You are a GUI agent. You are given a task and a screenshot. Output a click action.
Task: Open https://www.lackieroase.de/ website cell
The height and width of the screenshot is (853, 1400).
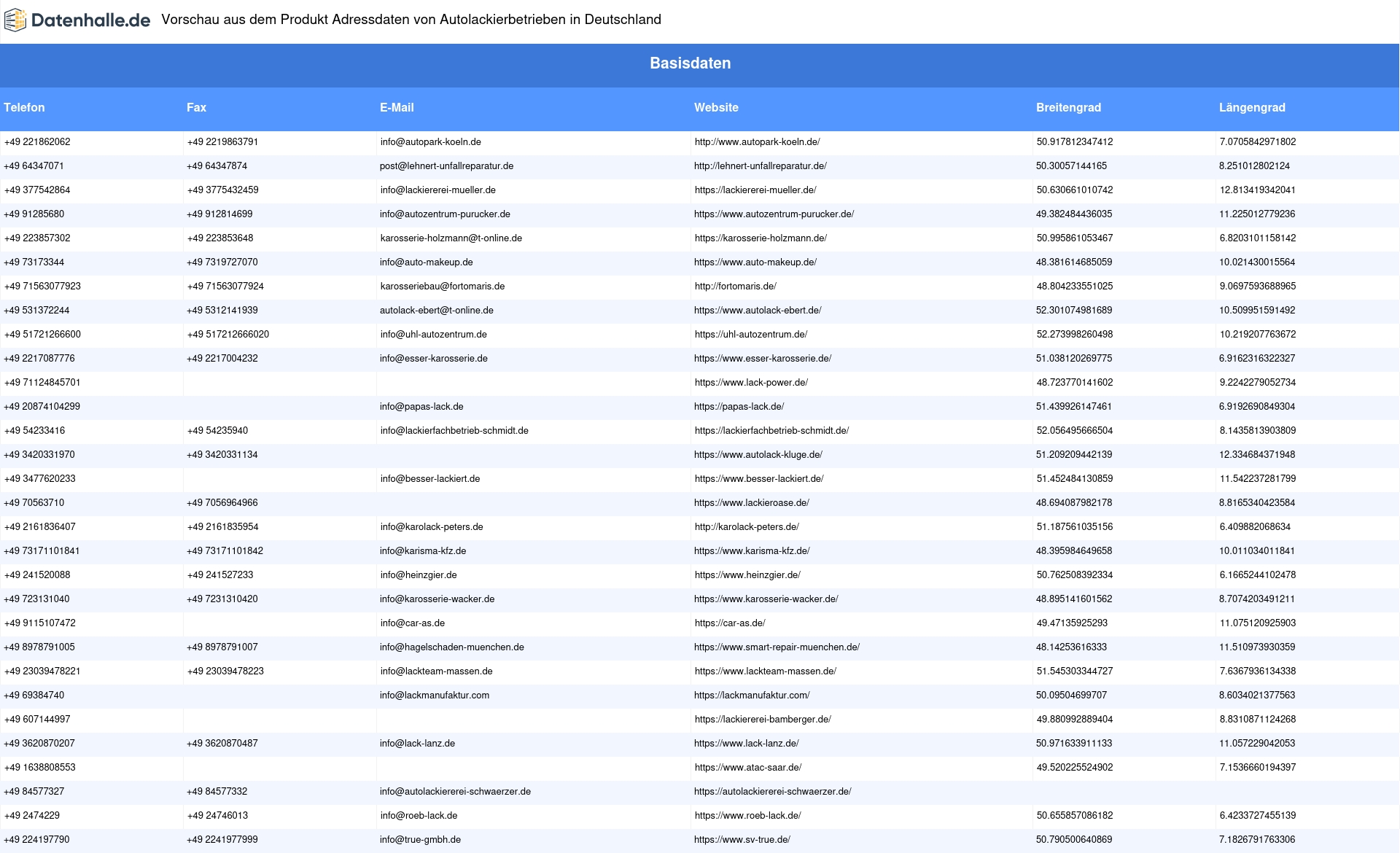(752, 503)
